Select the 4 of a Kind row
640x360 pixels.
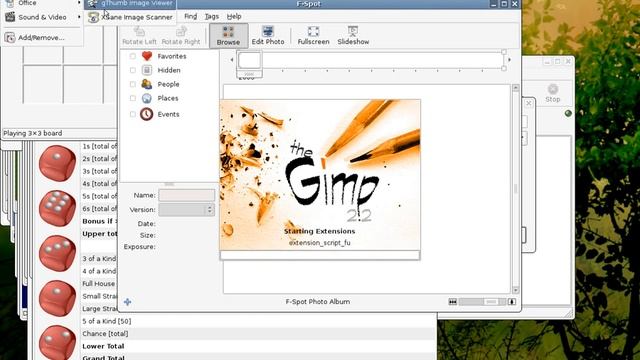coord(99,271)
